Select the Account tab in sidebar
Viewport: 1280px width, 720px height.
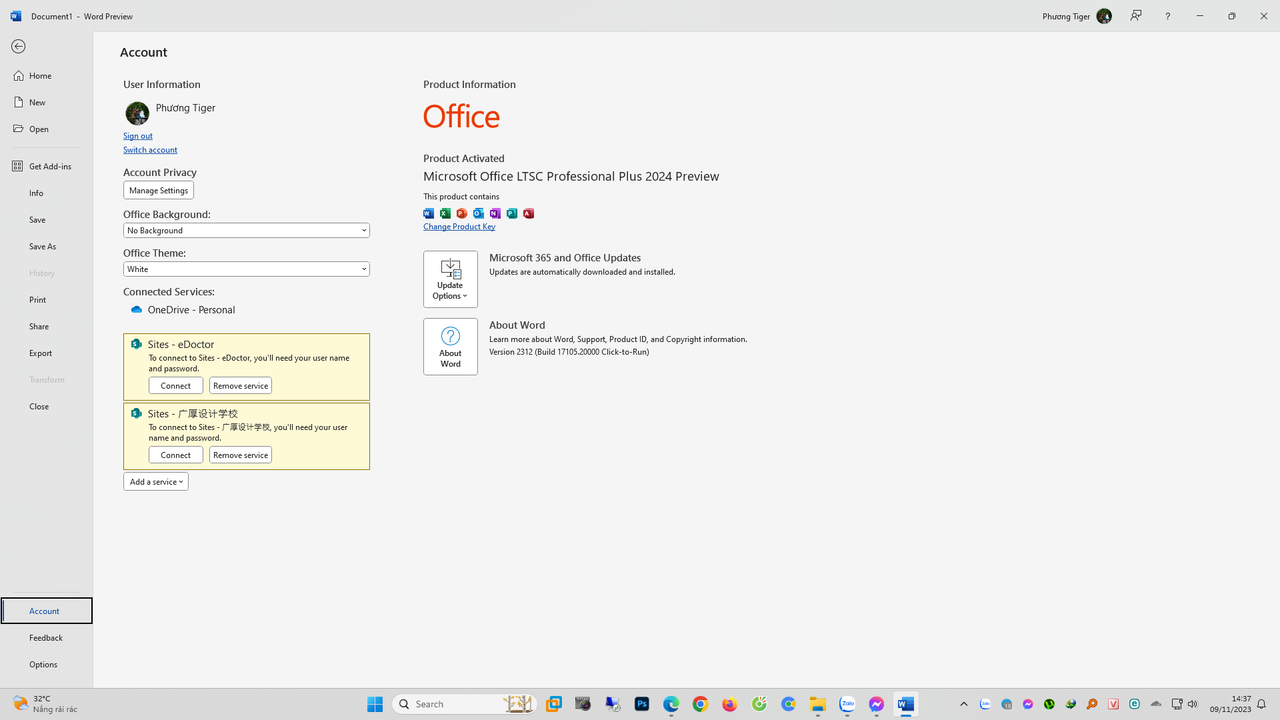(x=46, y=611)
